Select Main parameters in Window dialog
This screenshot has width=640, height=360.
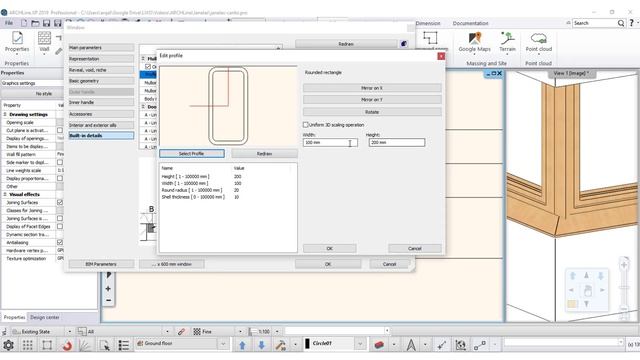coord(101,48)
